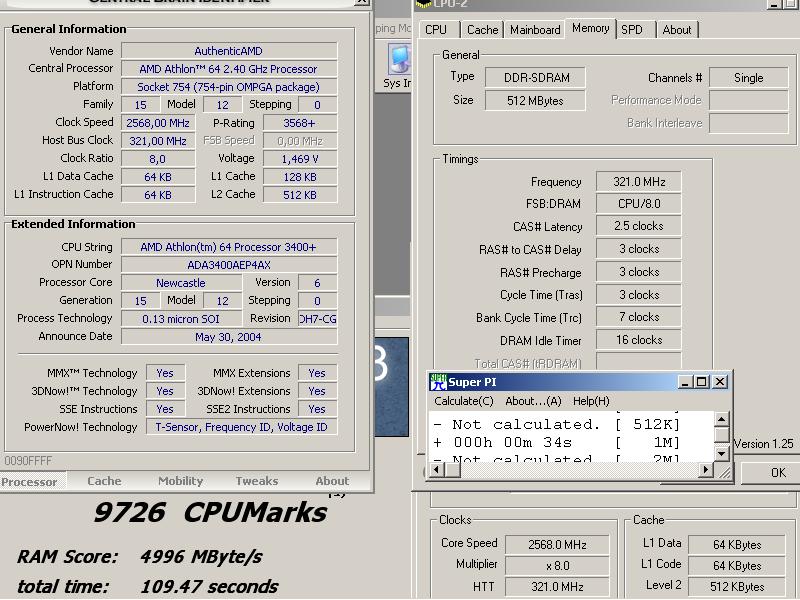Click the Channels # Single field
The image size is (800, 600).
click(748, 78)
